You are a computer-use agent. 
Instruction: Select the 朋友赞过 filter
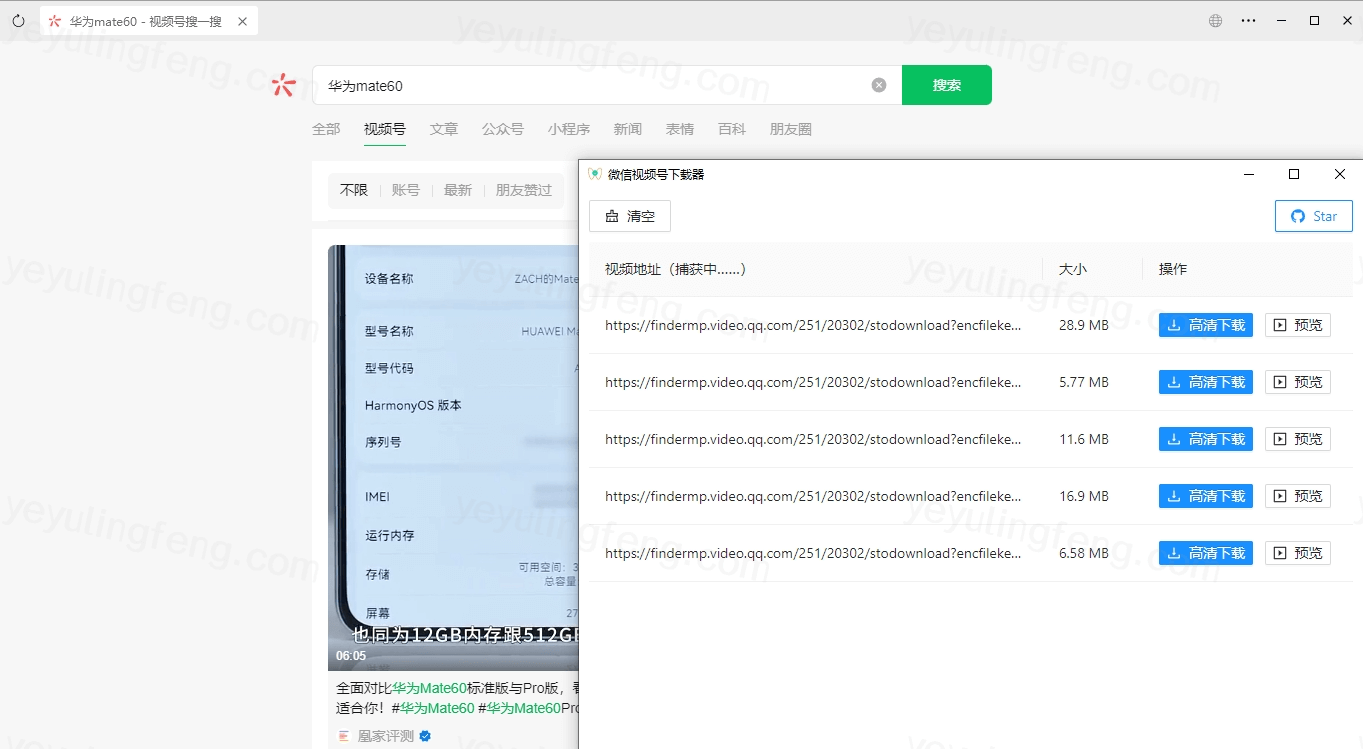point(524,190)
